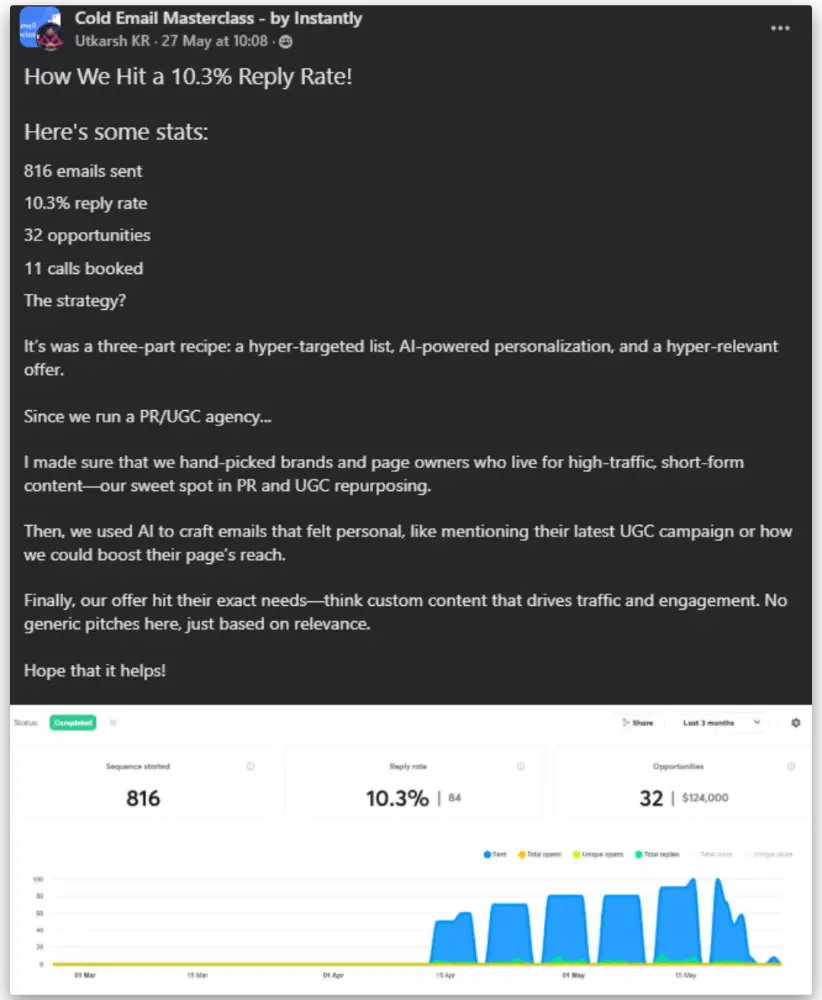
Task: Click the Share button on the dashboard
Action: (x=637, y=722)
